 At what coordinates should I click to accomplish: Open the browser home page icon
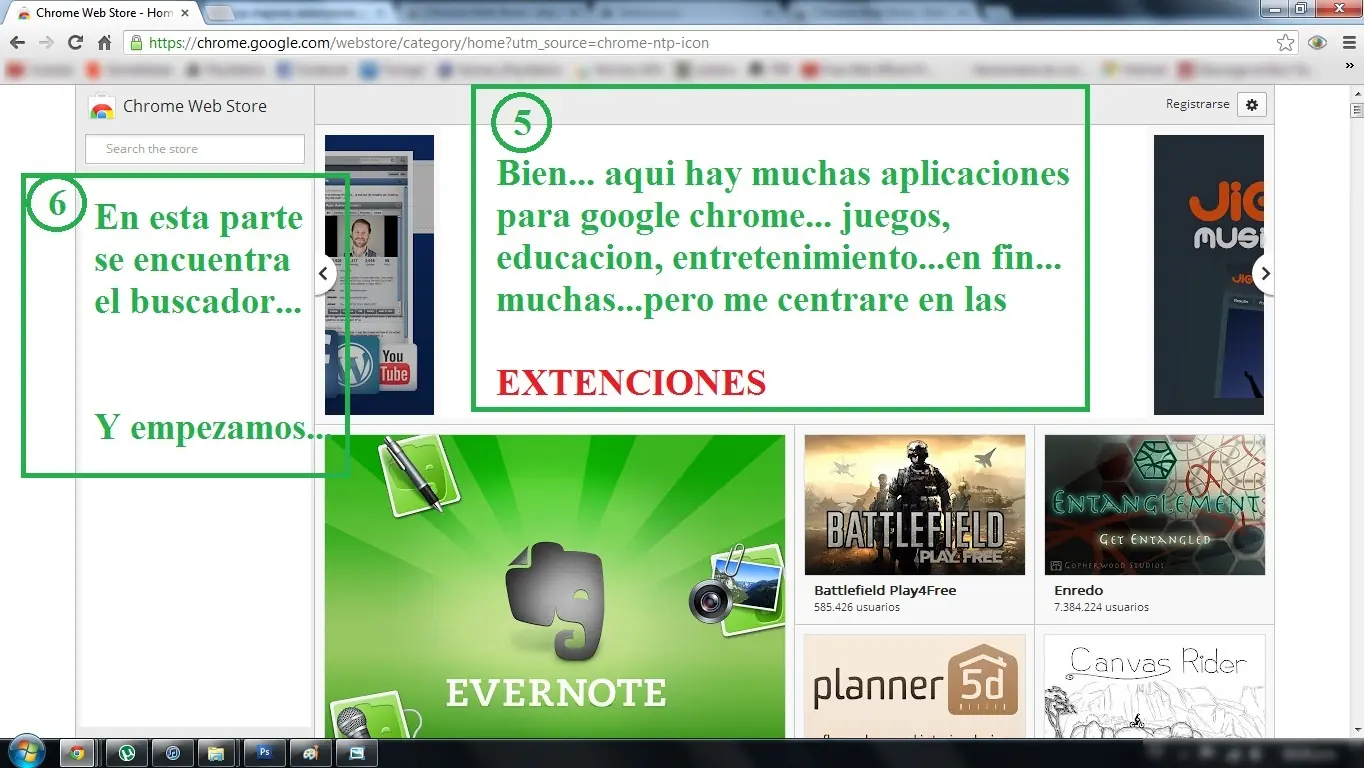(104, 43)
